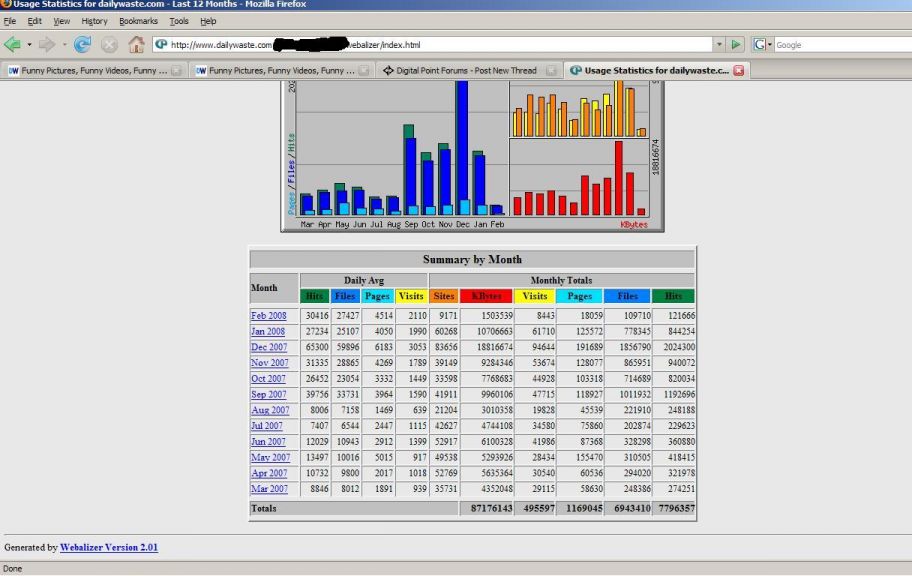This screenshot has width=912, height=576.
Task: Open the Tools menu
Action: [x=179, y=21]
